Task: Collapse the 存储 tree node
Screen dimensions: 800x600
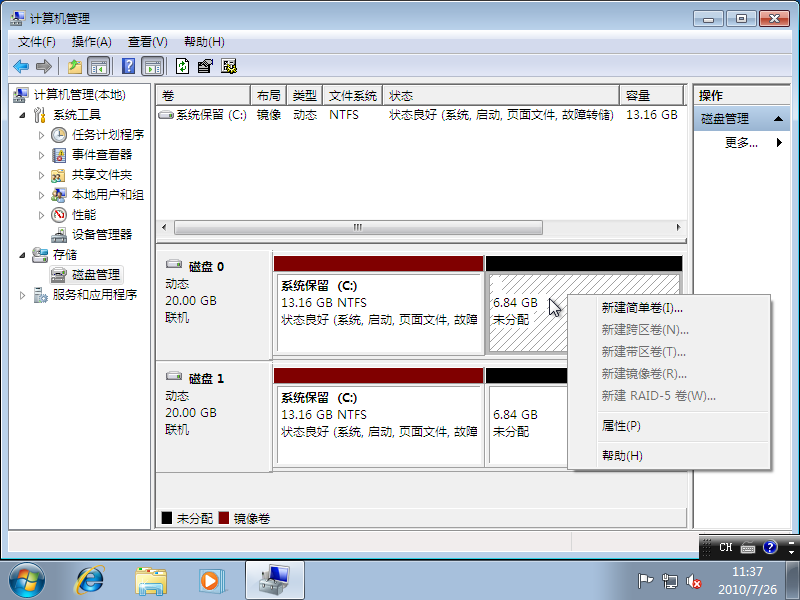Action: click(x=22, y=255)
